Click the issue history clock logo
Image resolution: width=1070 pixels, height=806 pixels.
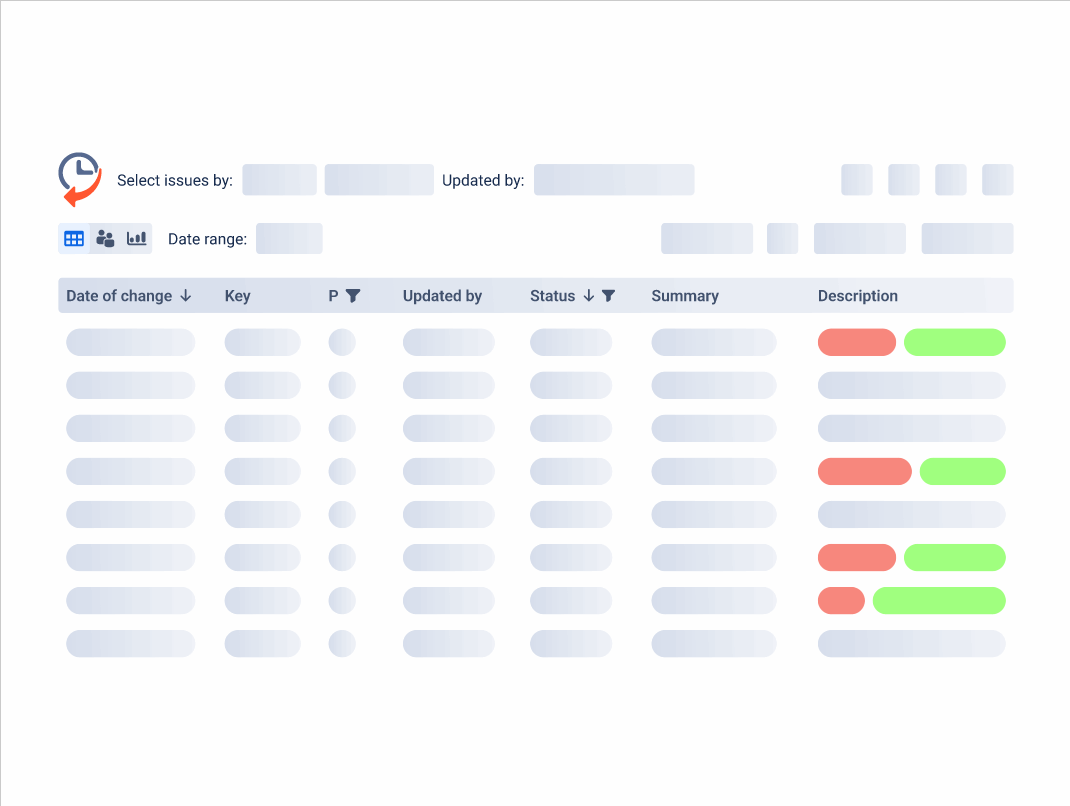tap(80, 178)
